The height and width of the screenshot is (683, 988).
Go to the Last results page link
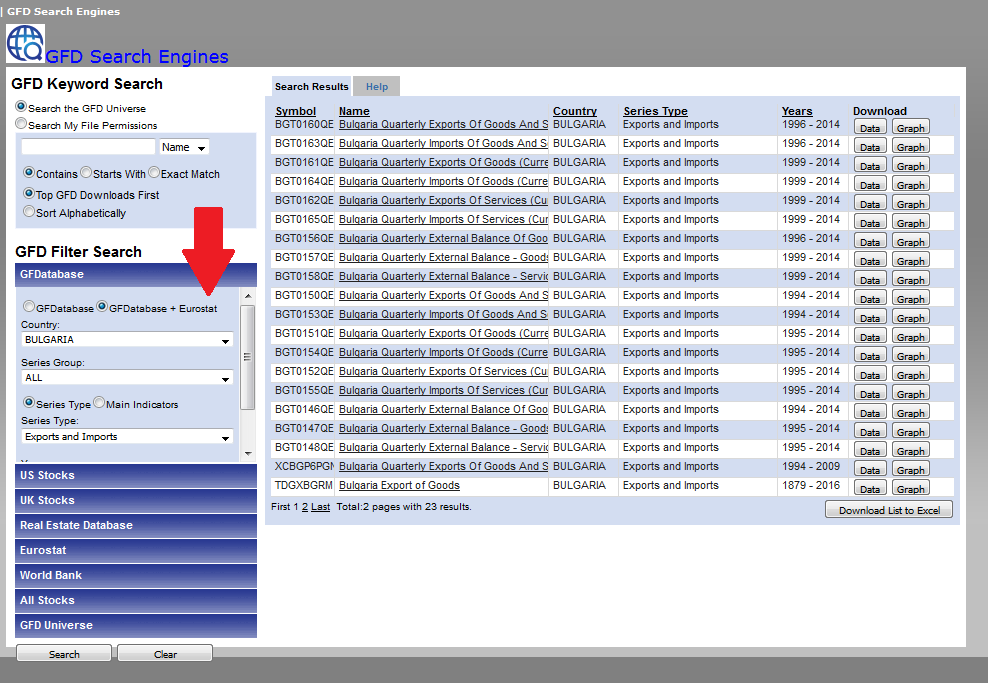click(320, 507)
